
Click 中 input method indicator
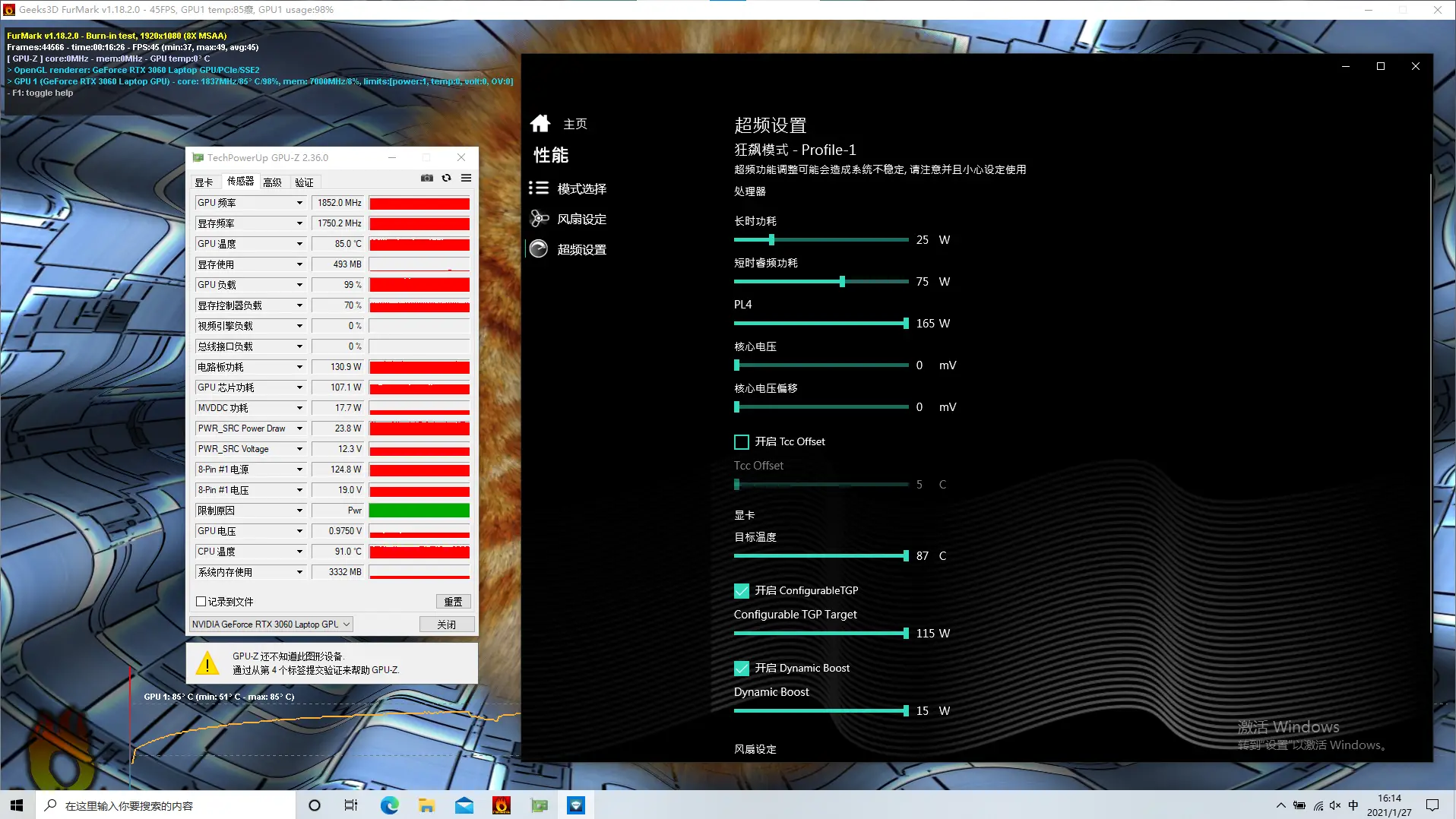point(1353,805)
